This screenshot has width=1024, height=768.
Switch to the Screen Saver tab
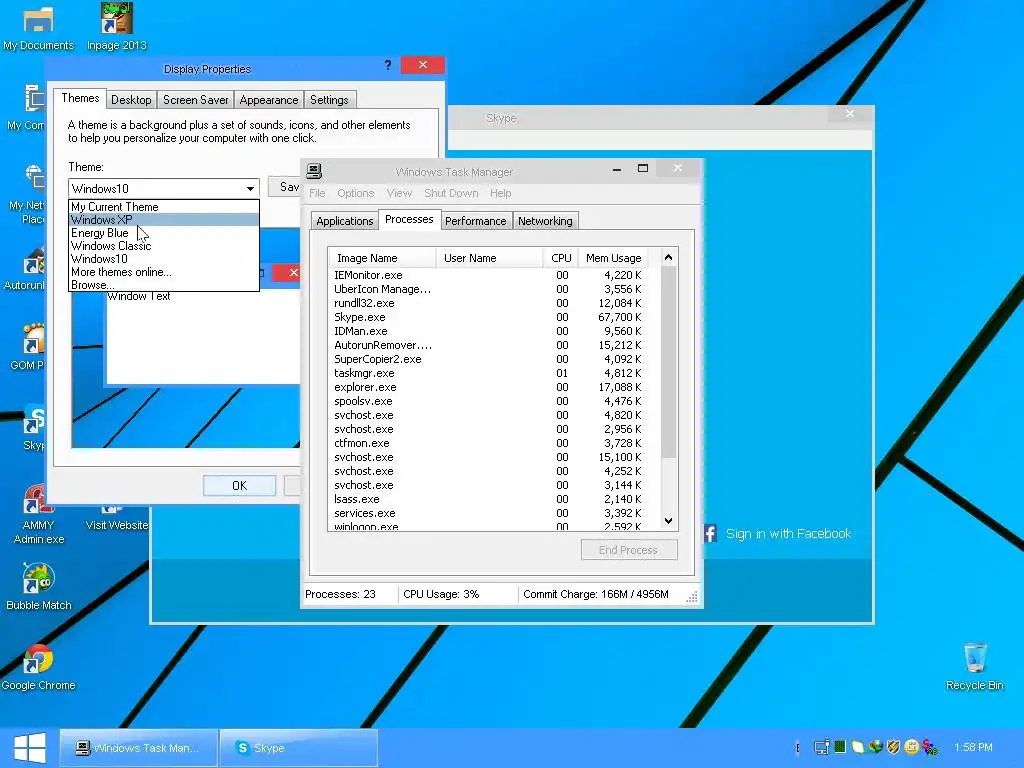coord(195,100)
